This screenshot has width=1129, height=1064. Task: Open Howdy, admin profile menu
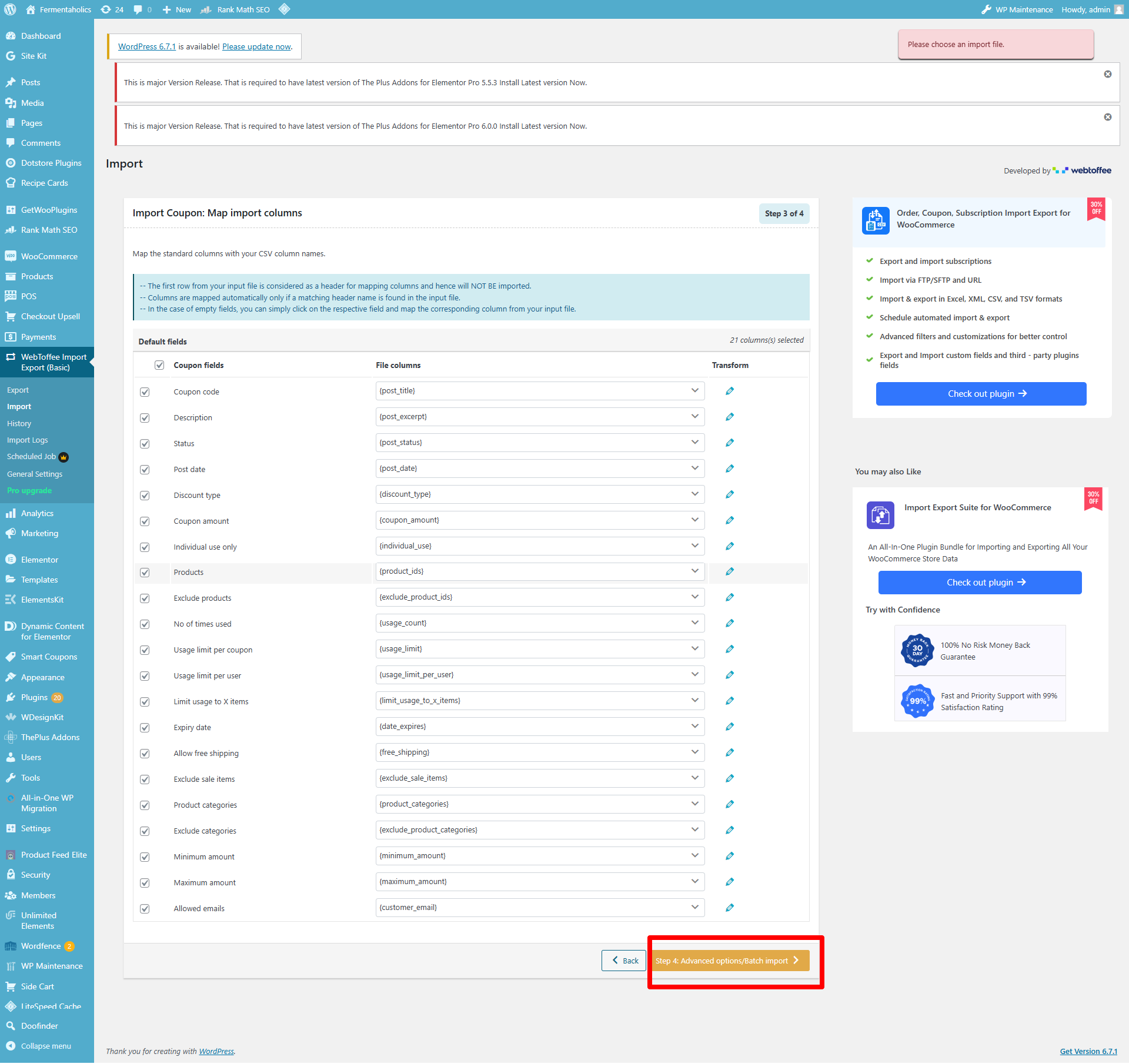1092,9
